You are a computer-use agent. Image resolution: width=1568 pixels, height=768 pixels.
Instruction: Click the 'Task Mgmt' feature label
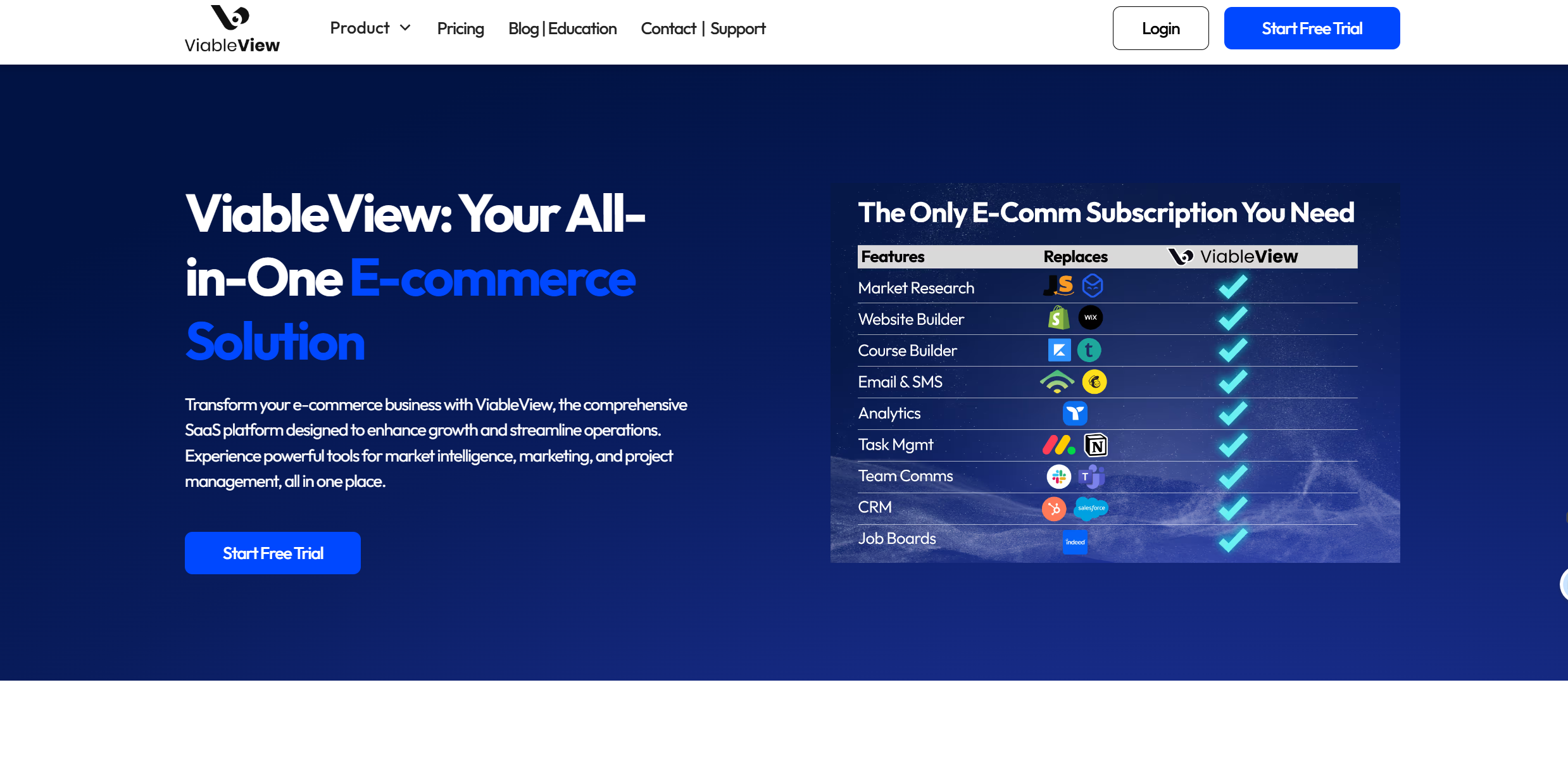tap(895, 444)
